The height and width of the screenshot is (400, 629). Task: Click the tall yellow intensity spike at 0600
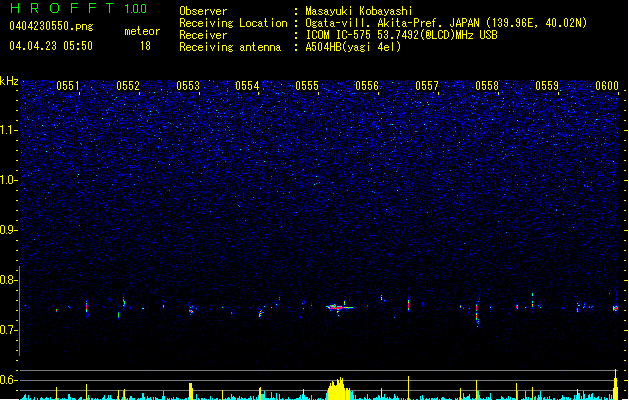pos(616,384)
